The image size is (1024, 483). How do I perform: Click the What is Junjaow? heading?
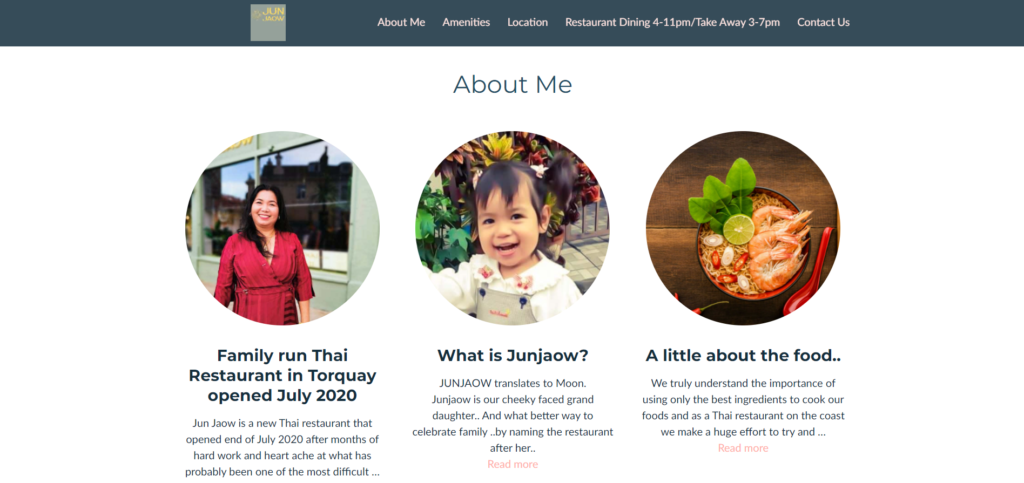[512, 356]
